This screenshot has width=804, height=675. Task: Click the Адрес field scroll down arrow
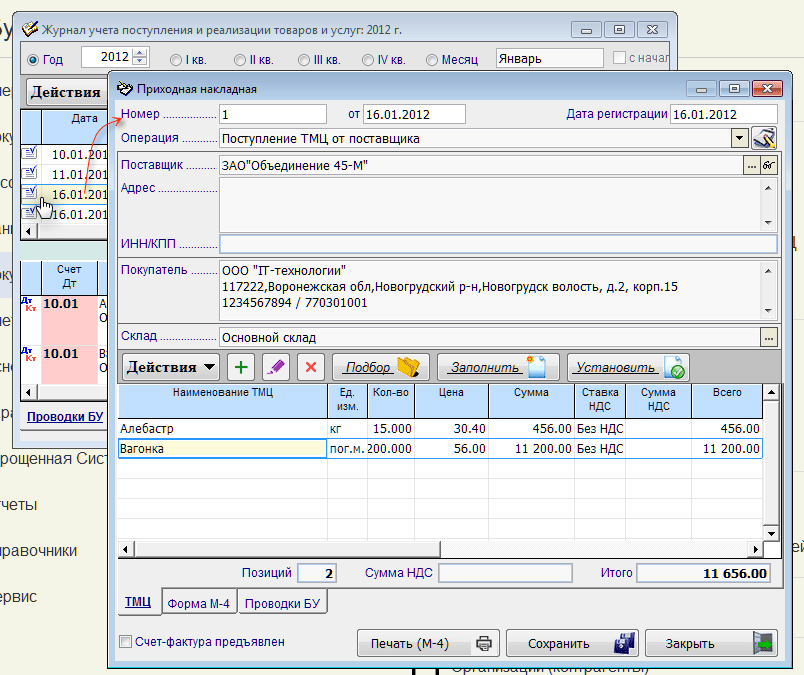tap(768, 223)
